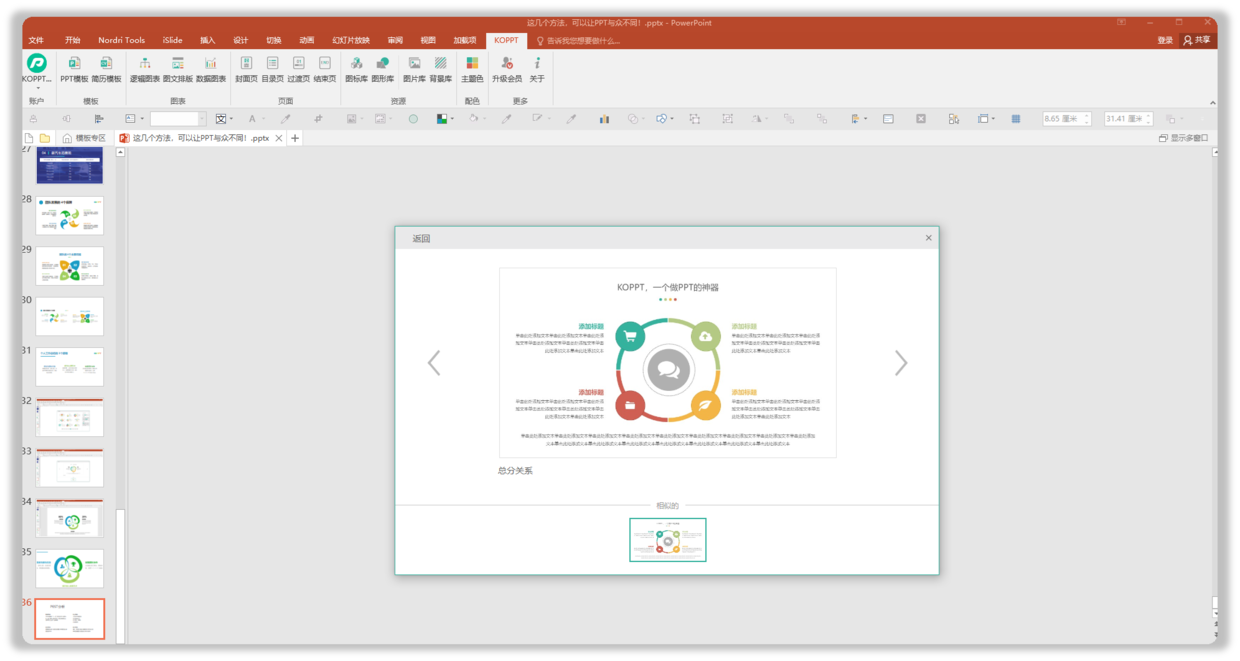Open the 文件 menu
This screenshot has width=1240, height=661.
[x=37, y=40]
